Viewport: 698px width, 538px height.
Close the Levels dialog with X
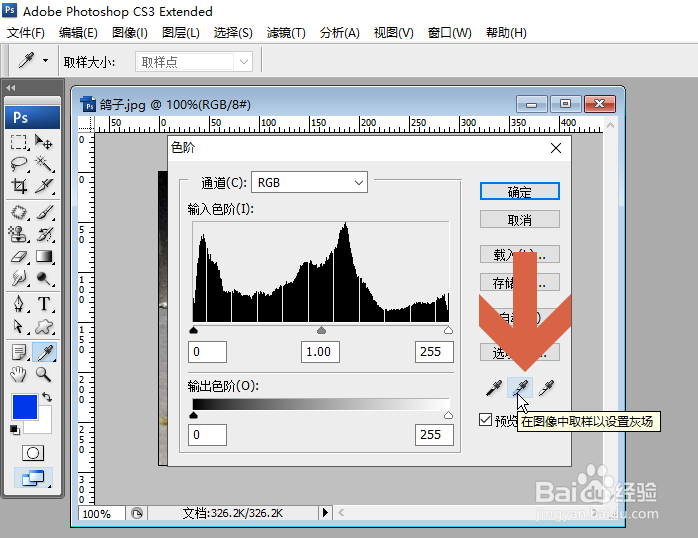click(556, 148)
